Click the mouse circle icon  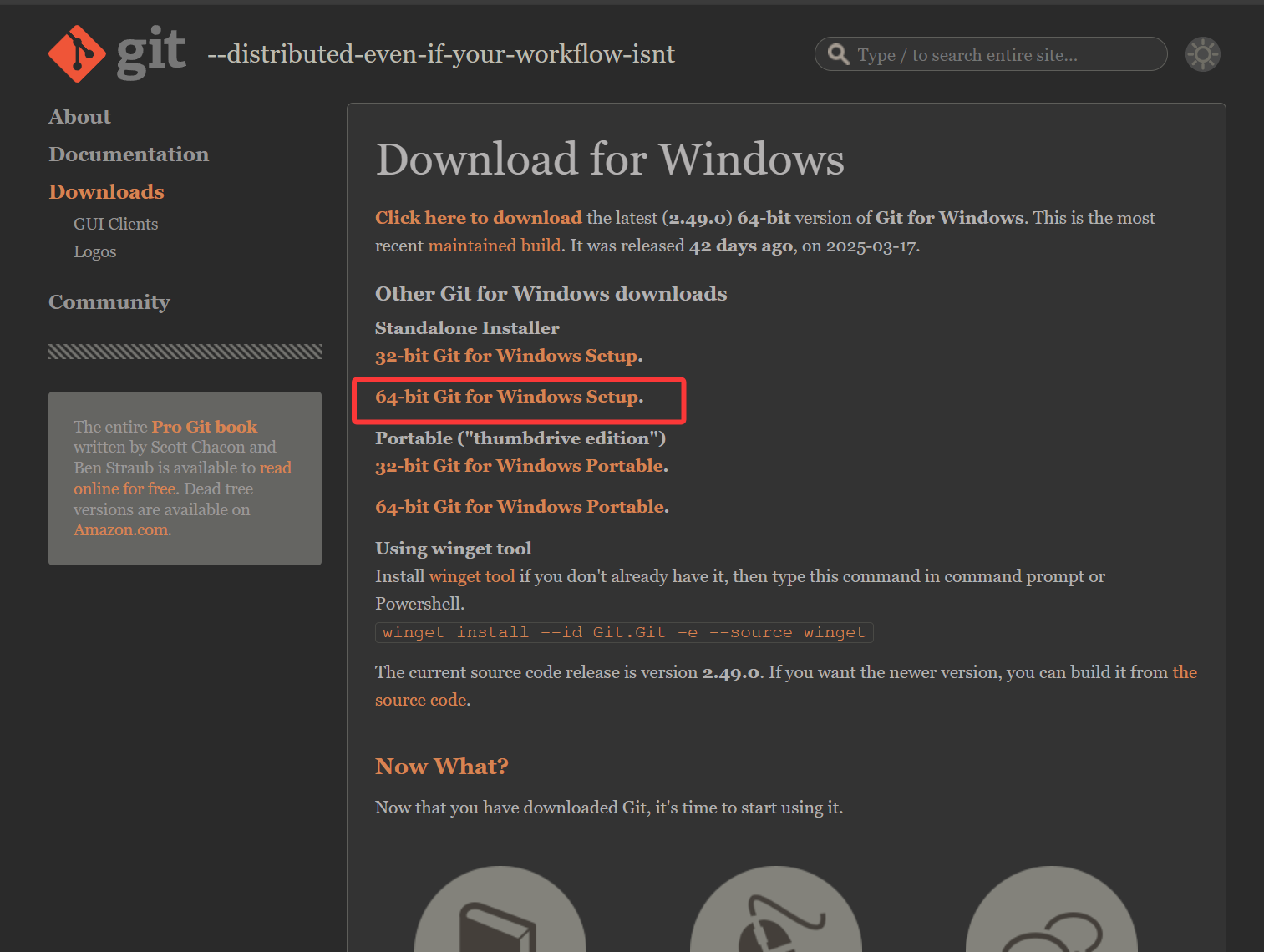click(x=776, y=910)
